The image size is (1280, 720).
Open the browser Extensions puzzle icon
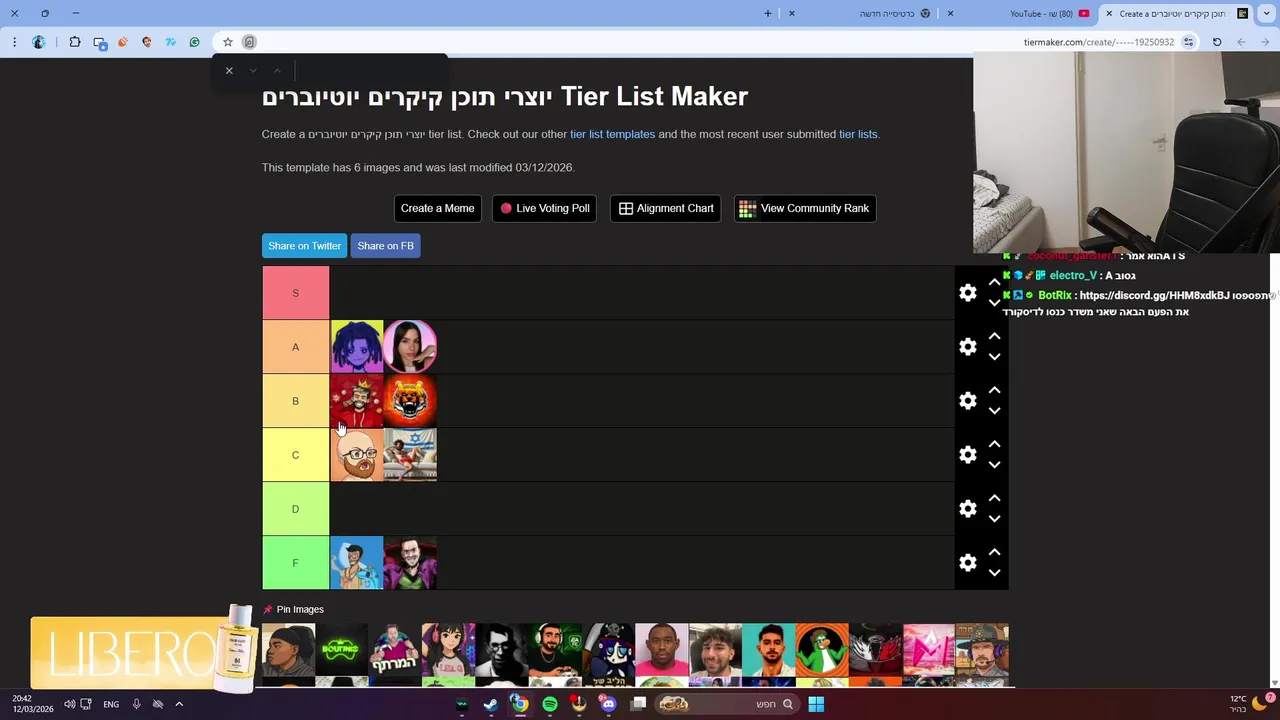click(75, 42)
